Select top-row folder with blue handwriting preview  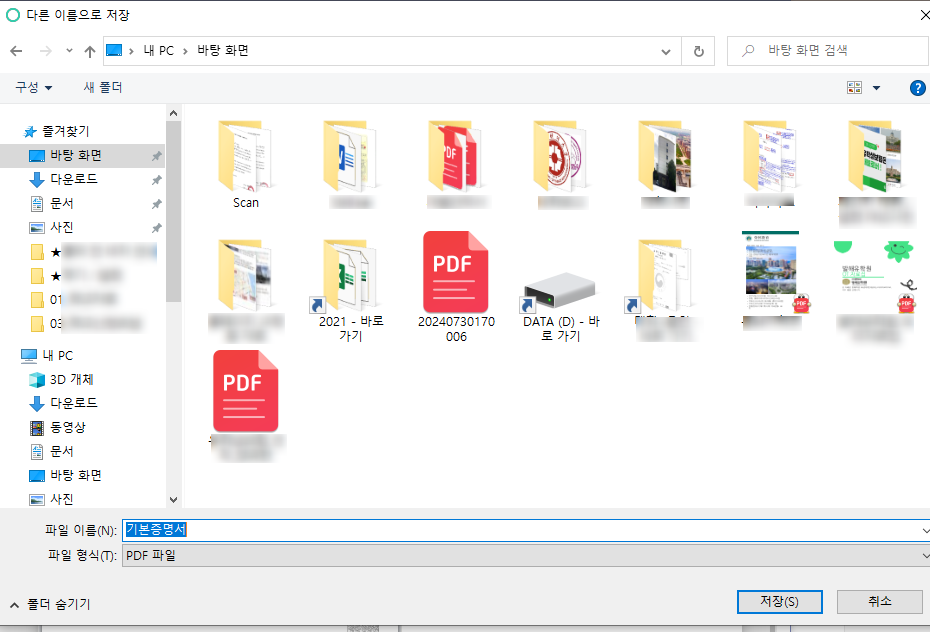(x=770, y=164)
